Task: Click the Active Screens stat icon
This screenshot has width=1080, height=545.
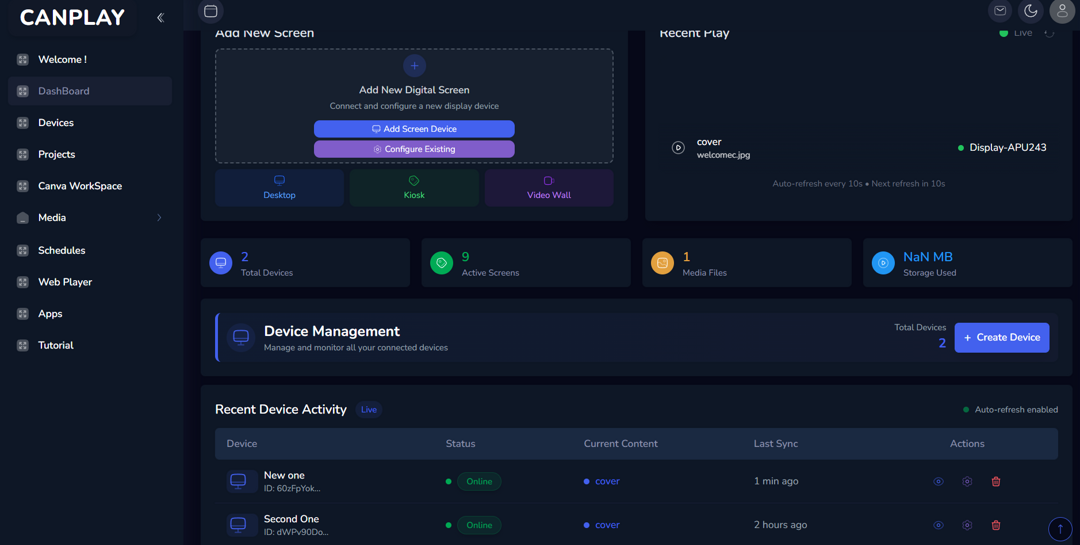Action: click(x=442, y=263)
